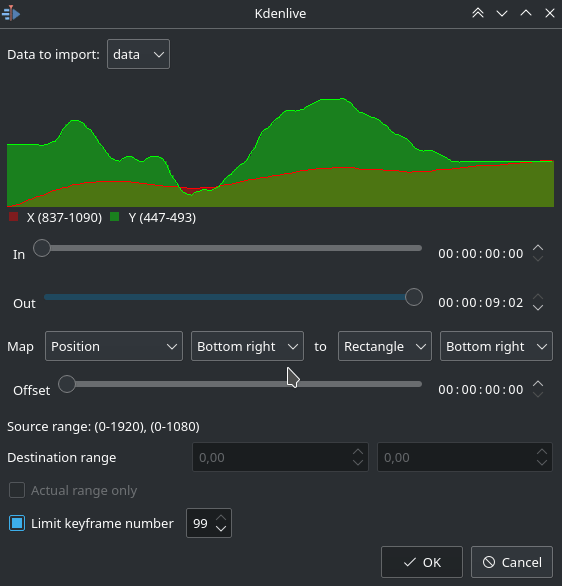
Task: Toggle the Actual range only checkbox
Action: [17, 490]
